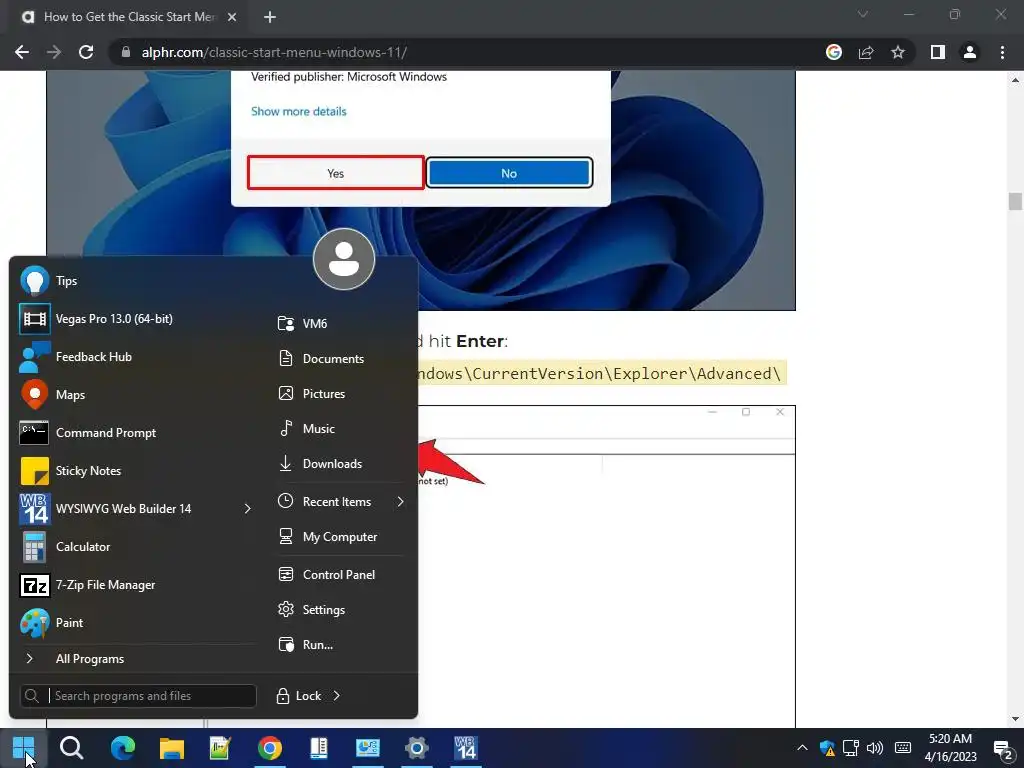Image resolution: width=1024 pixels, height=768 pixels.
Task: Open touch keyboard tray icon
Action: (x=903, y=748)
